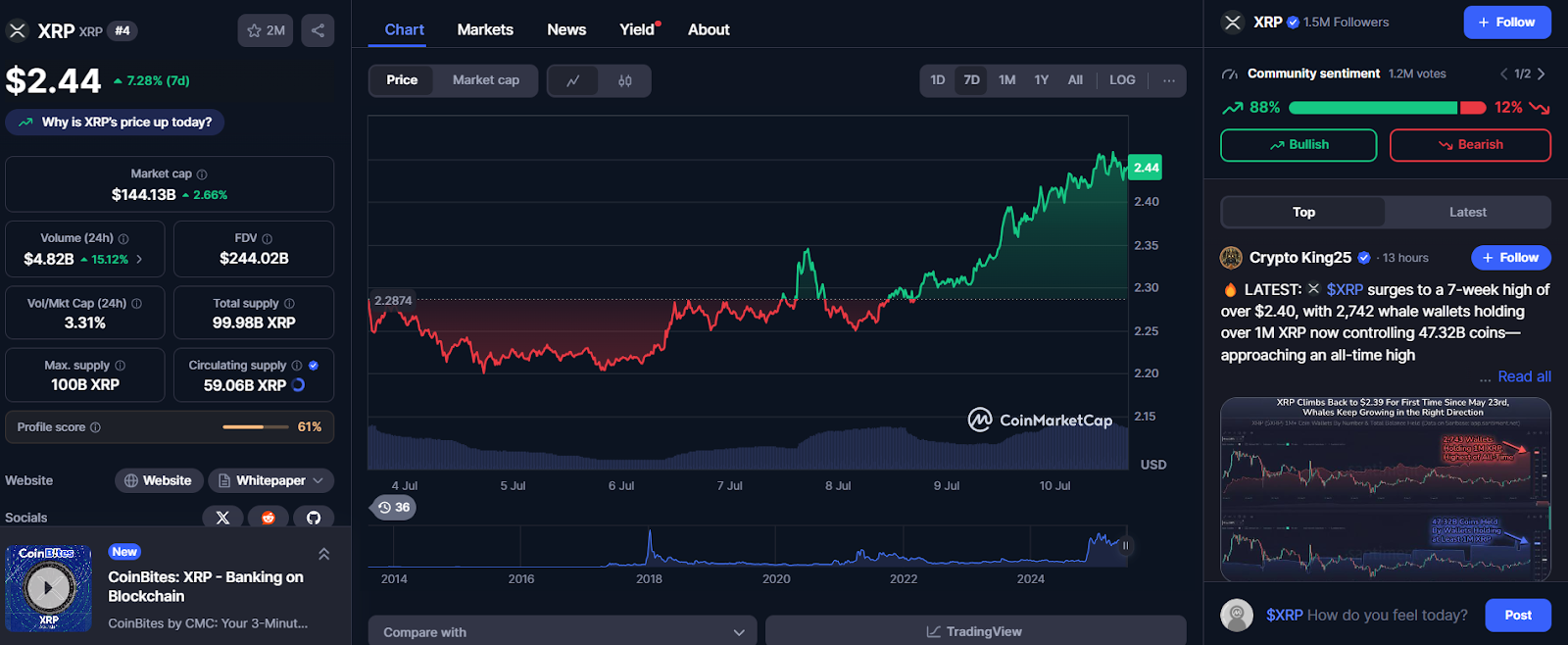1568x645 pixels.
Task: Click the Volume (24h) info icon
Action: click(x=123, y=238)
